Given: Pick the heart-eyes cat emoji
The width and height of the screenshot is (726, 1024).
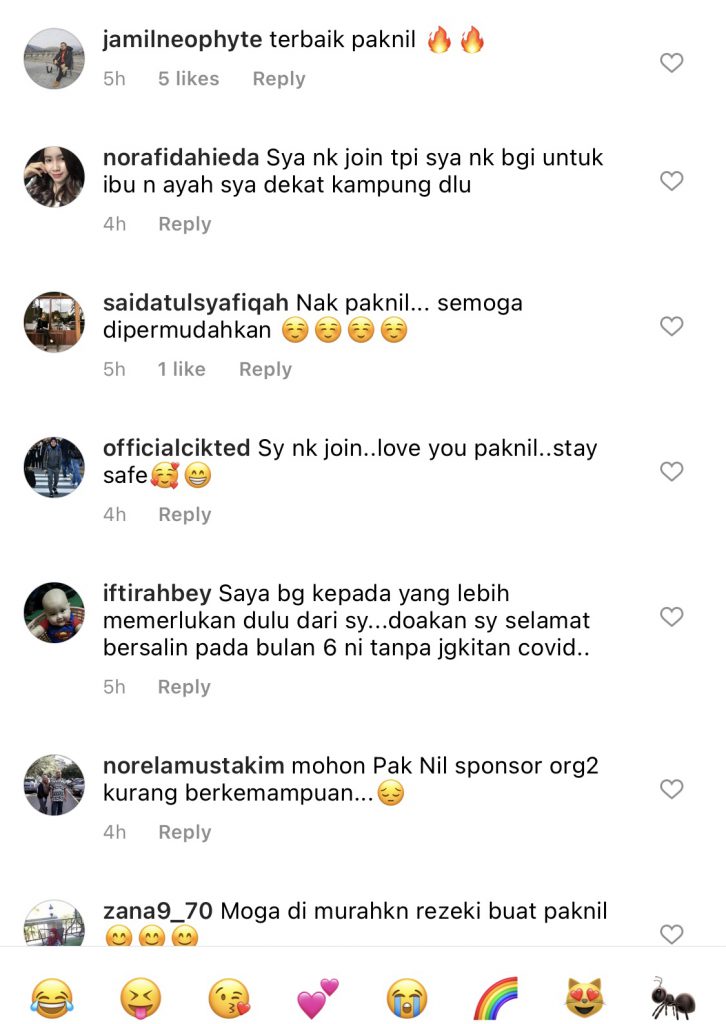Looking at the screenshot, I should 584,998.
